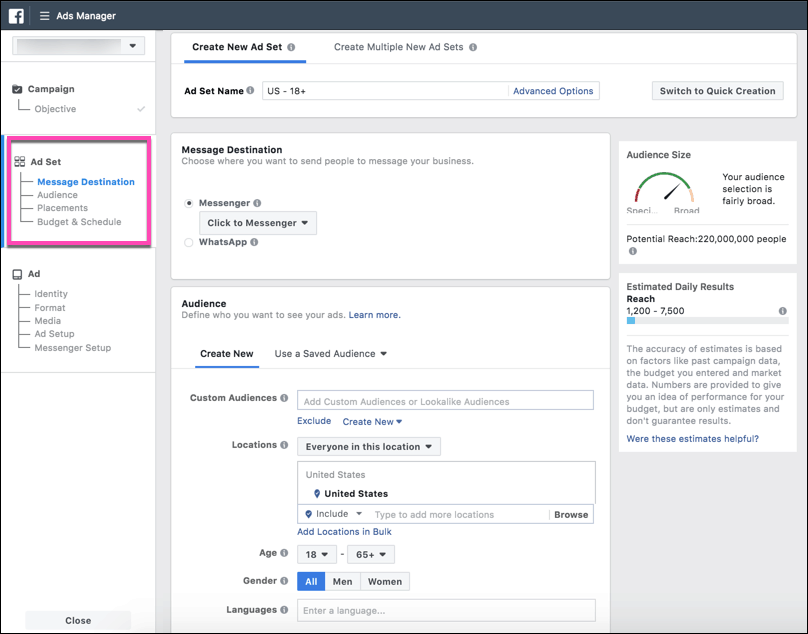Click the Ad device icon in sidebar

[x=18, y=274]
